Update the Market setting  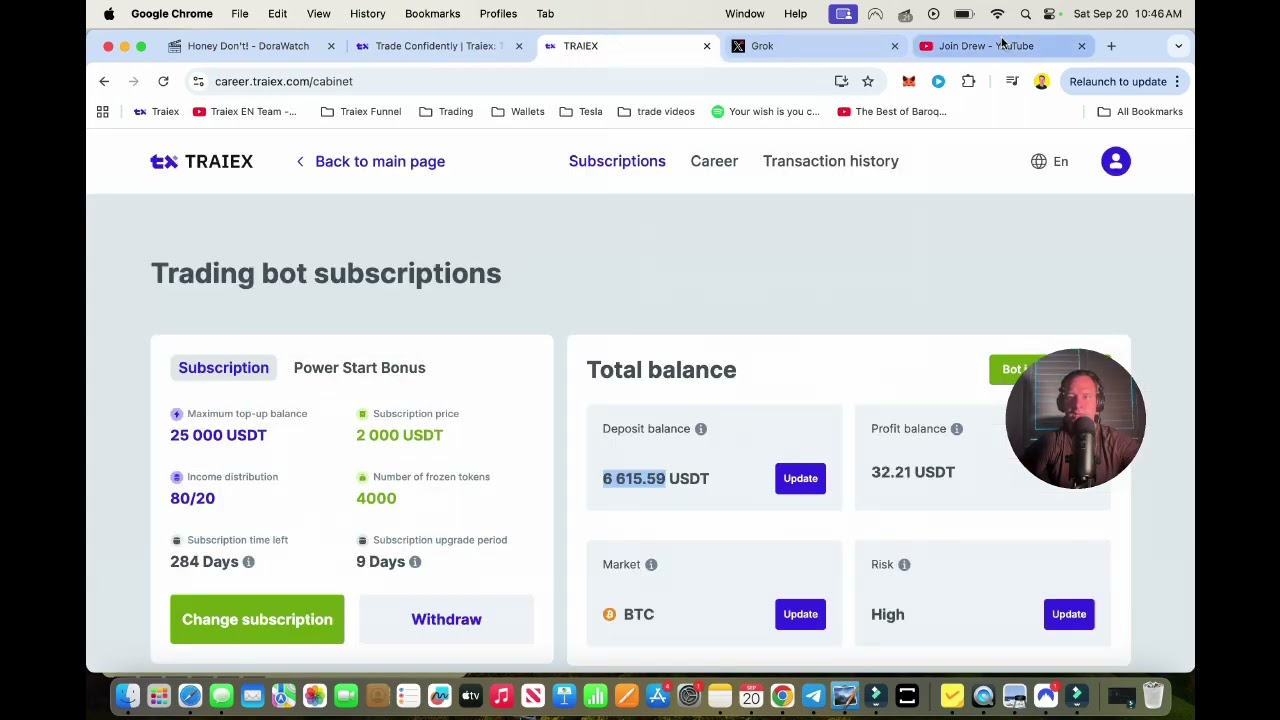coord(800,614)
